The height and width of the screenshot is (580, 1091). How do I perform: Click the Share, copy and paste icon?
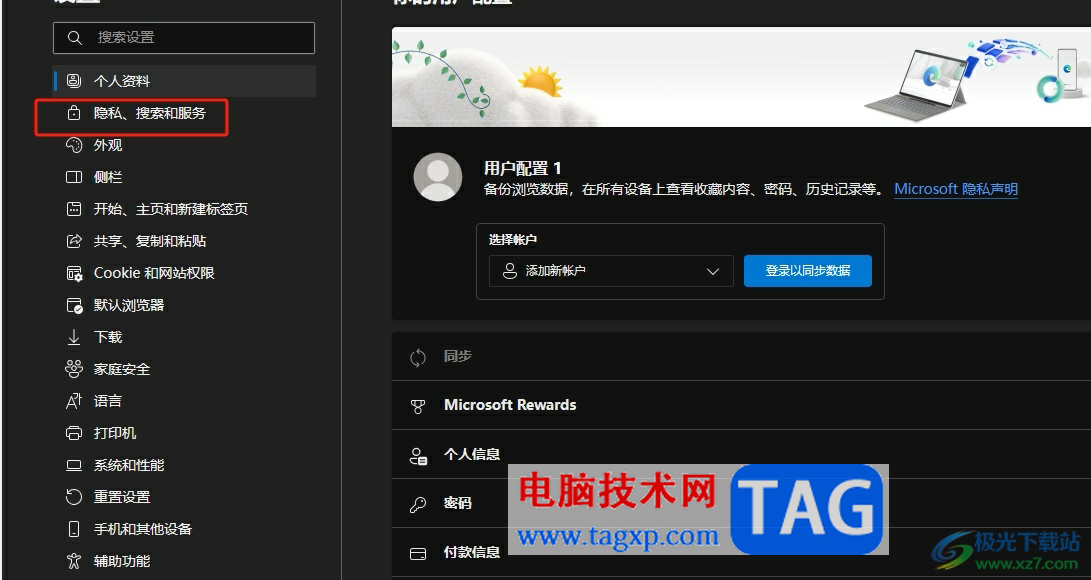(x=74, y=241)
